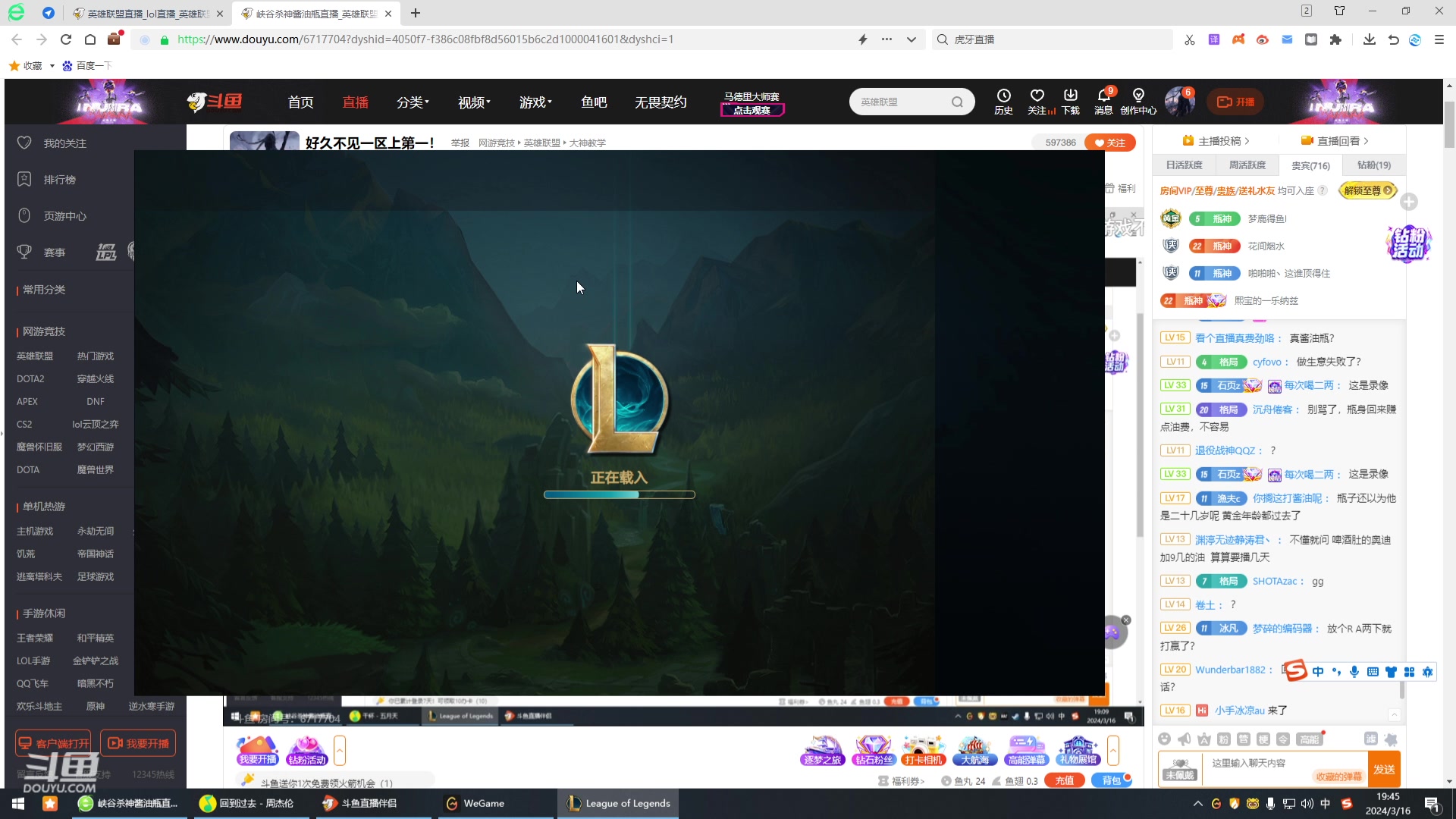This screenshot has width=1456, height=819.
Task: Open the 礼物展馆 gift hall icon
Action: pyautogui.click(x=1078, y=749)
